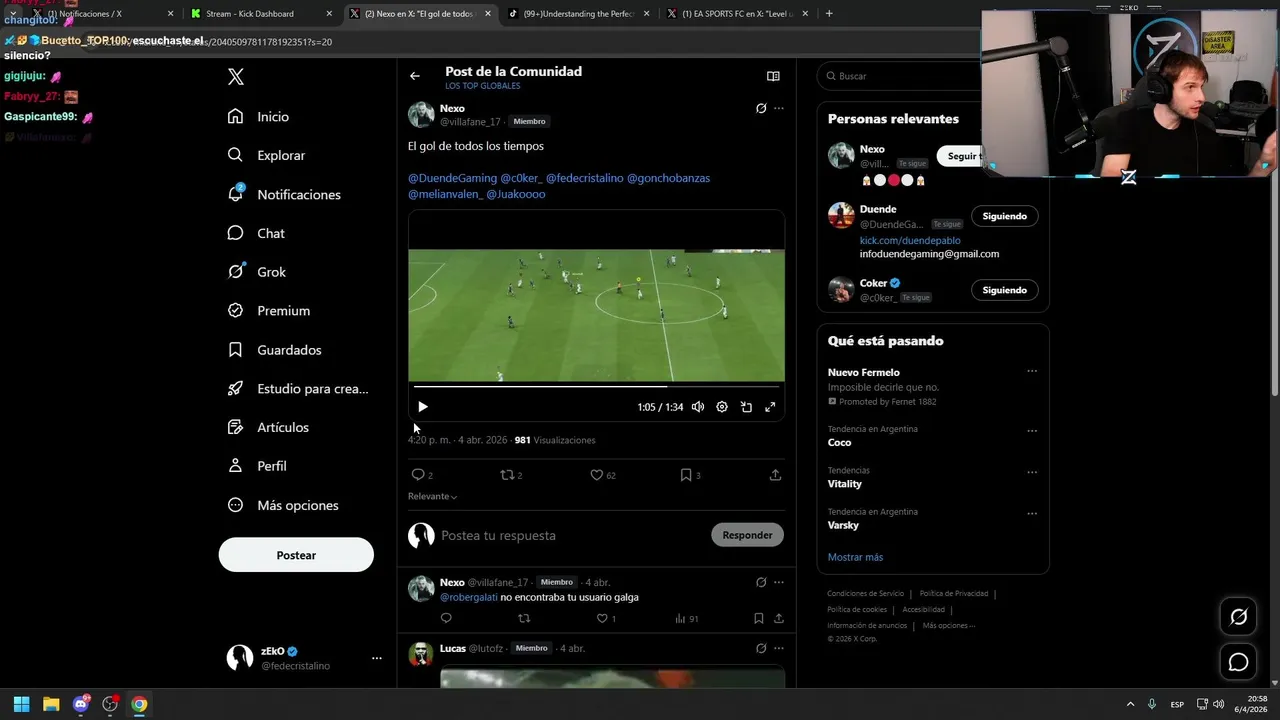
Task: Follow Nexo with Seguir button
Action: [962, 156]
